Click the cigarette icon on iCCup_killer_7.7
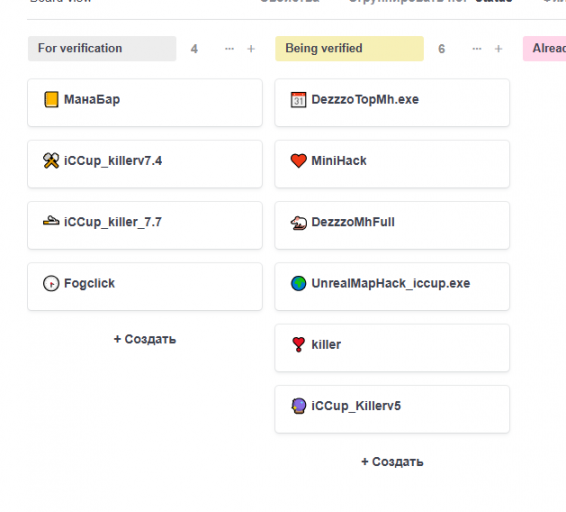Viewport: 566px width, 512px height. [51, 221]
